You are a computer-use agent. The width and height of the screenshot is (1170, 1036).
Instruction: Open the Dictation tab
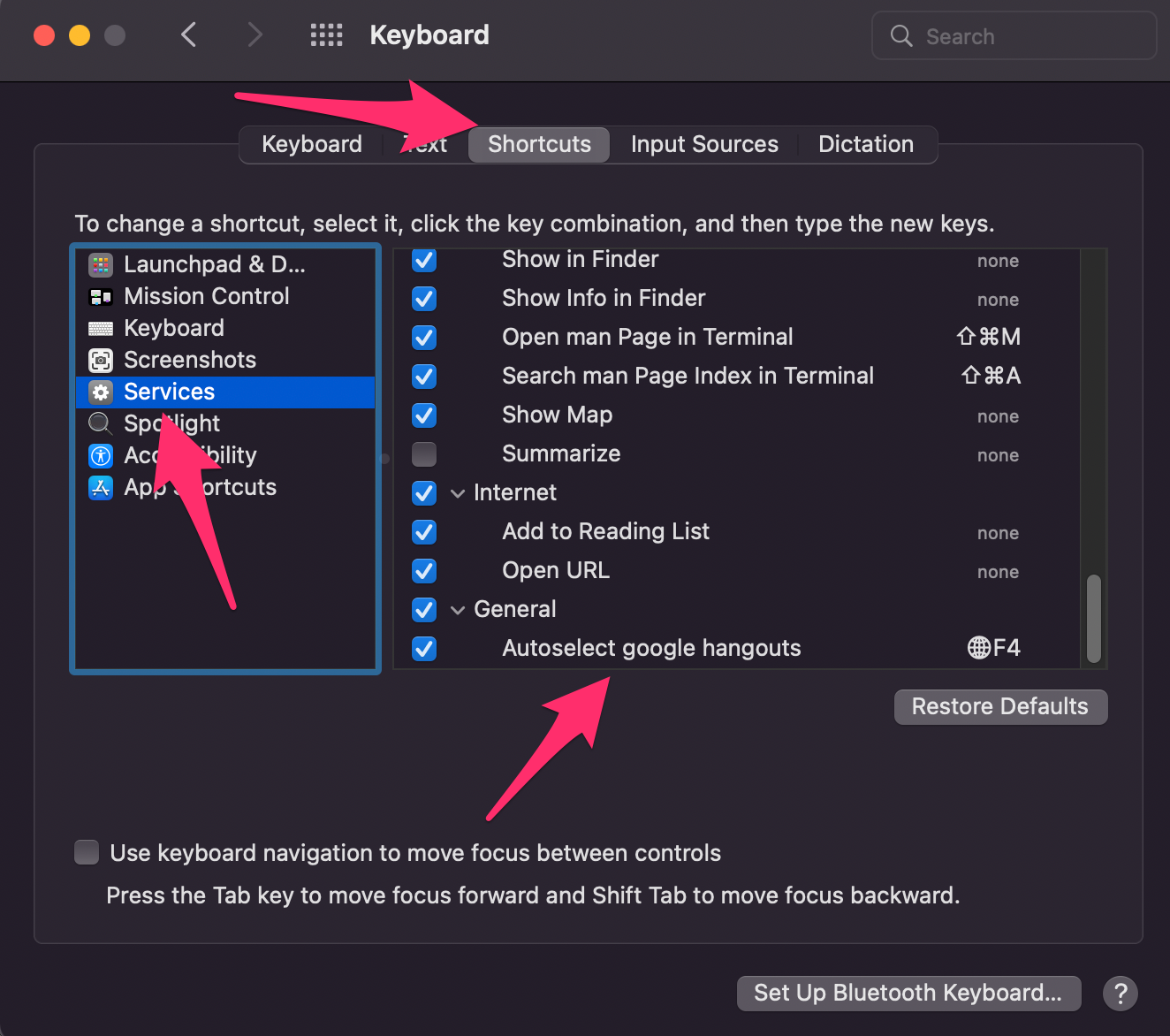click(865, 144)
